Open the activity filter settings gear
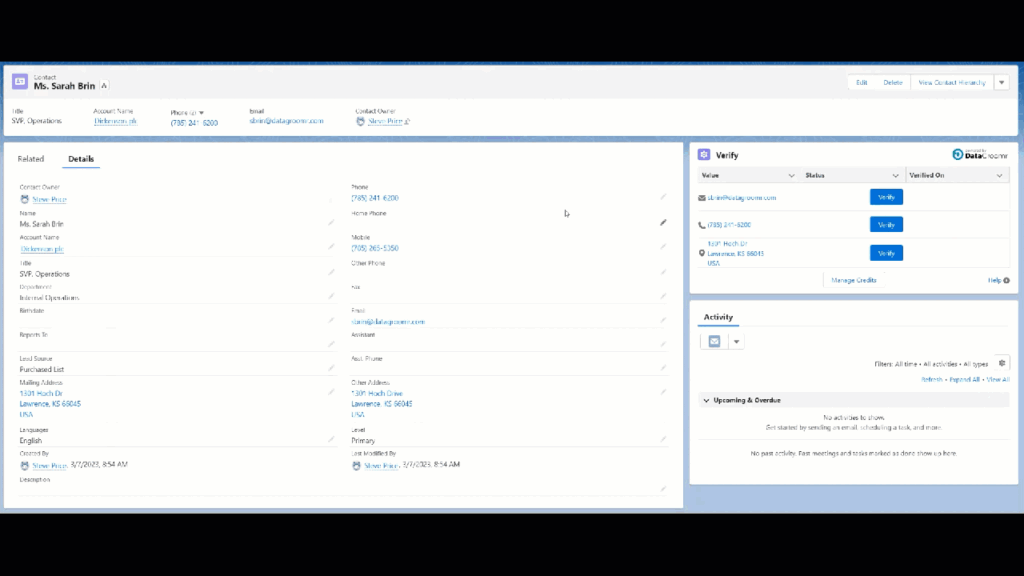Viewport: 1024px width, 576px height. 1002,363
